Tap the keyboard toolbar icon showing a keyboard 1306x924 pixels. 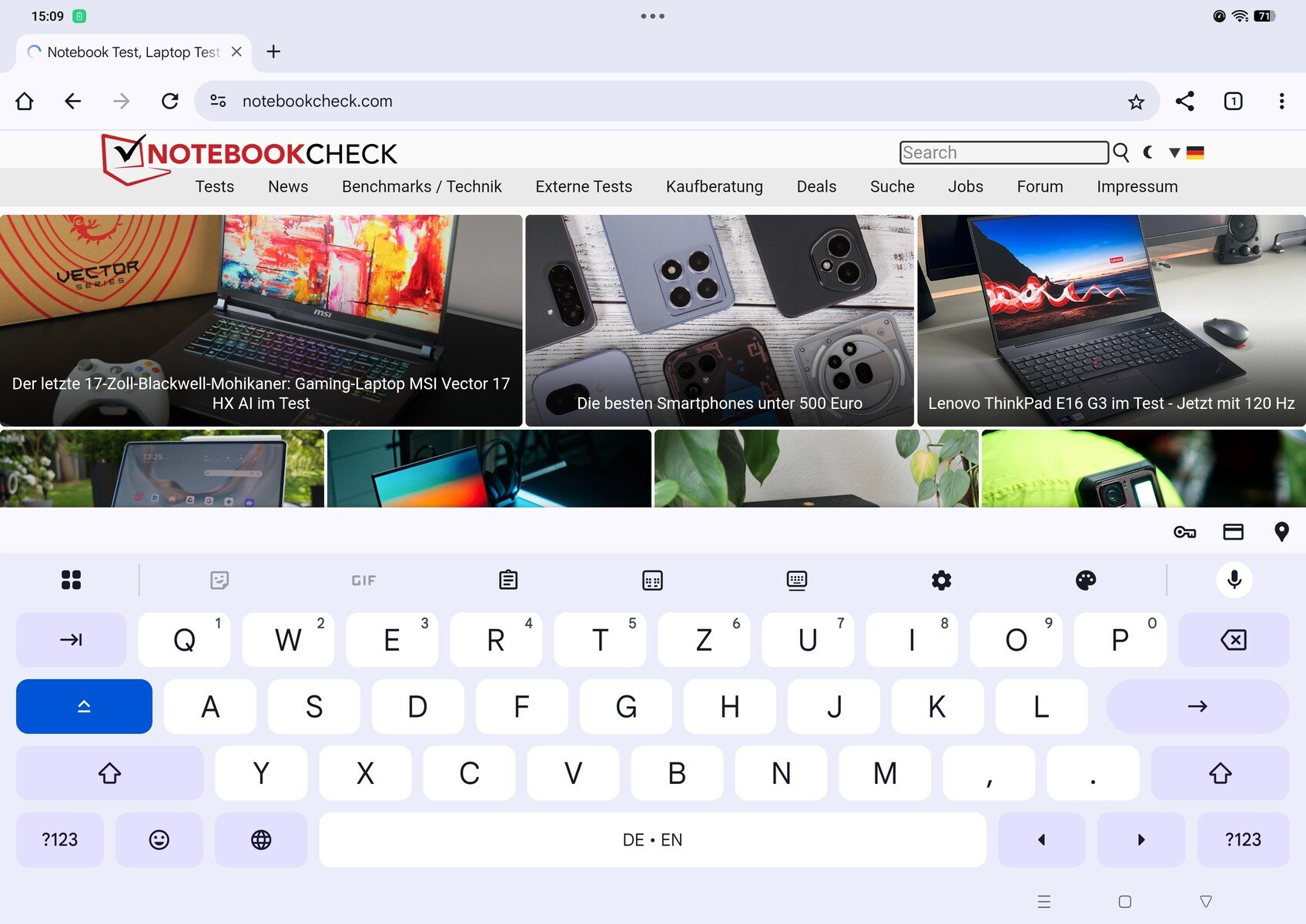pyautogui.click(x=797, y=580)
